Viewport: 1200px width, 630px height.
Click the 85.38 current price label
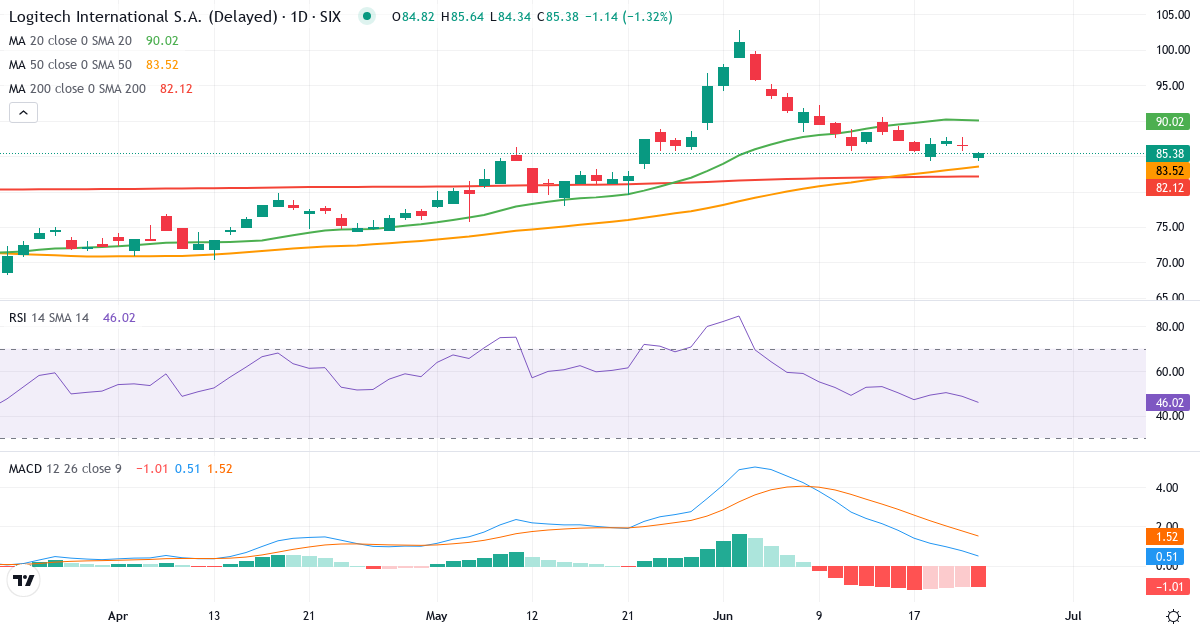coord(1169,154)
